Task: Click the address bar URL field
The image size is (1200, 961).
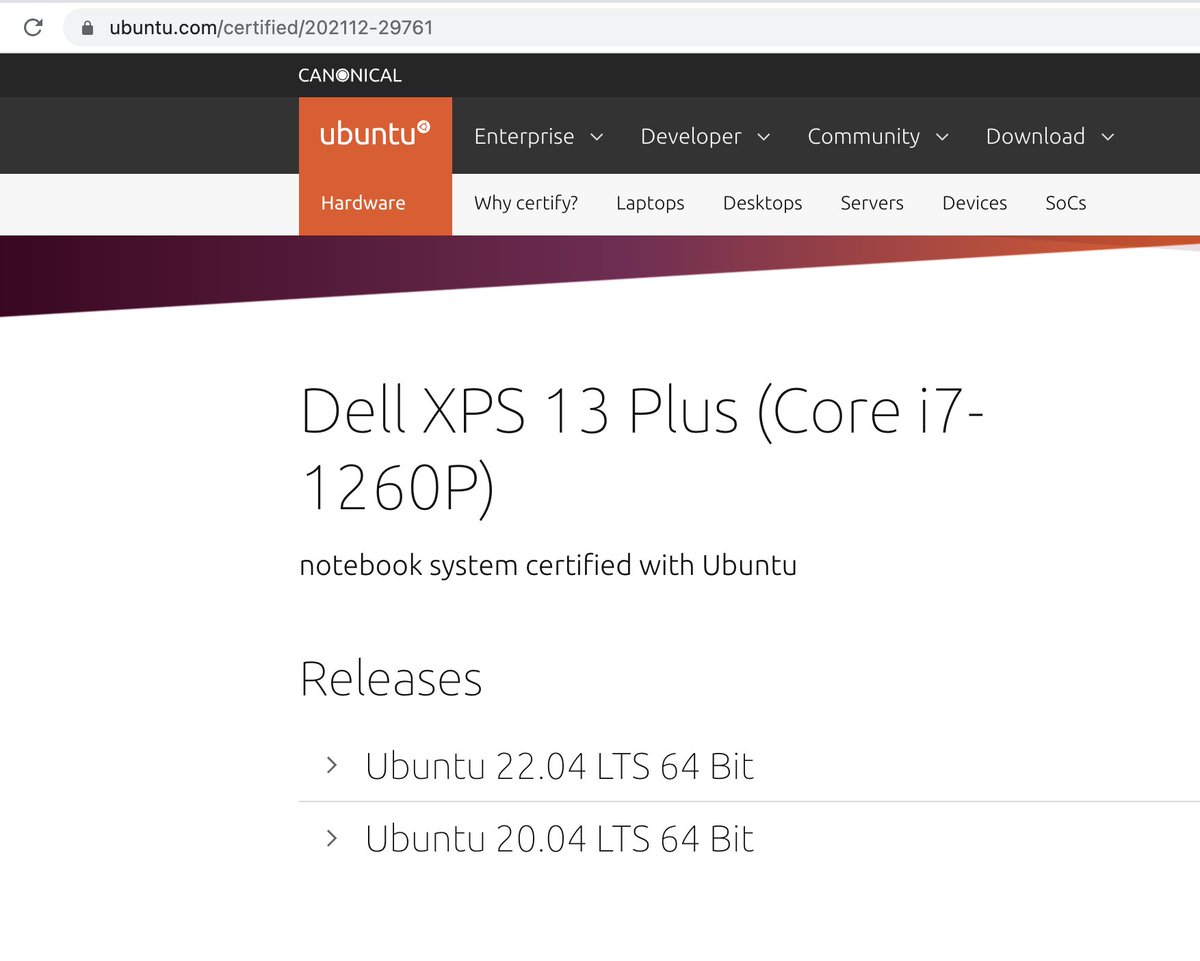Action: pos(630,28)
